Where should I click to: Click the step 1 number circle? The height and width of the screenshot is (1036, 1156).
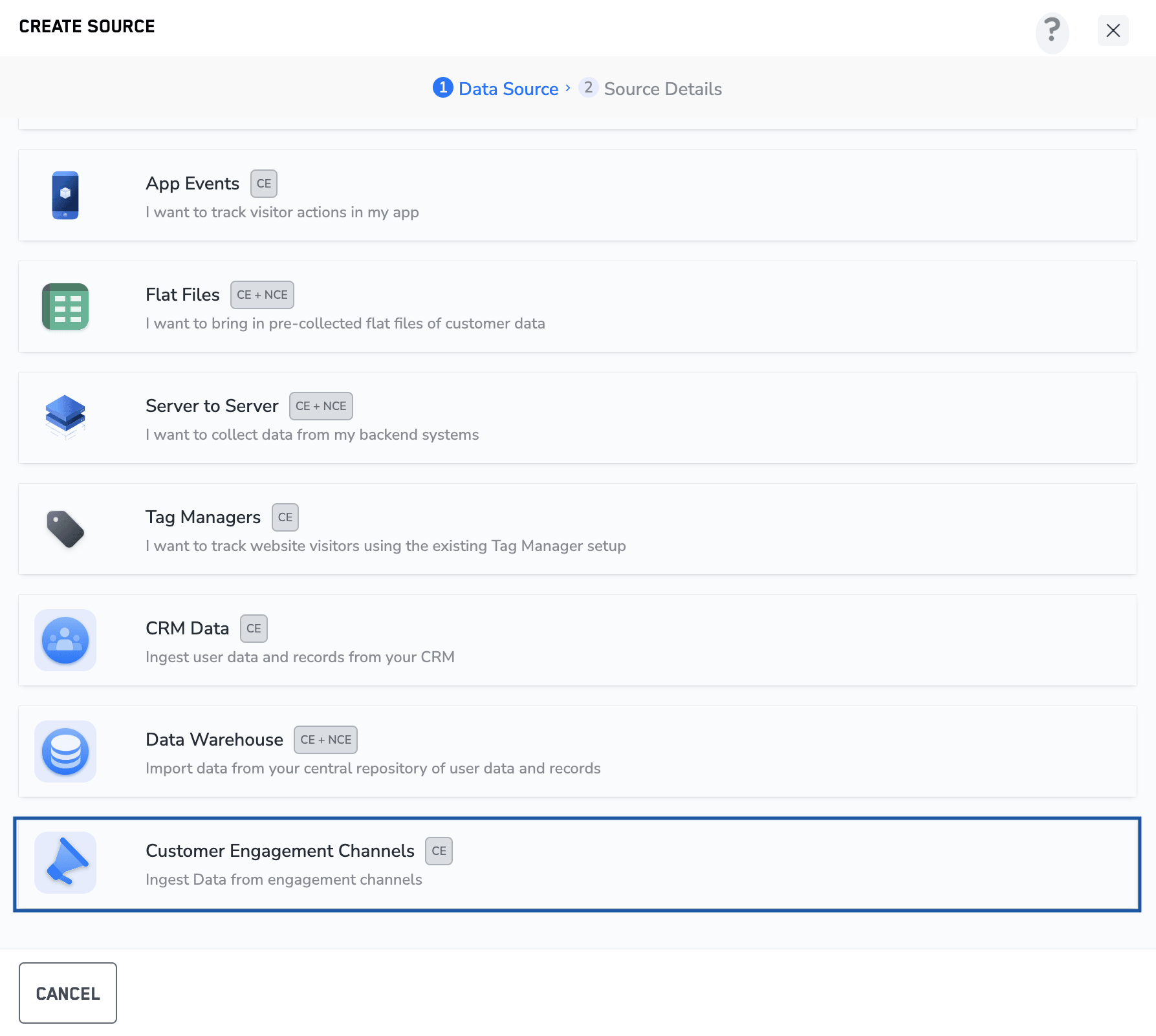[x=442, y=87]
